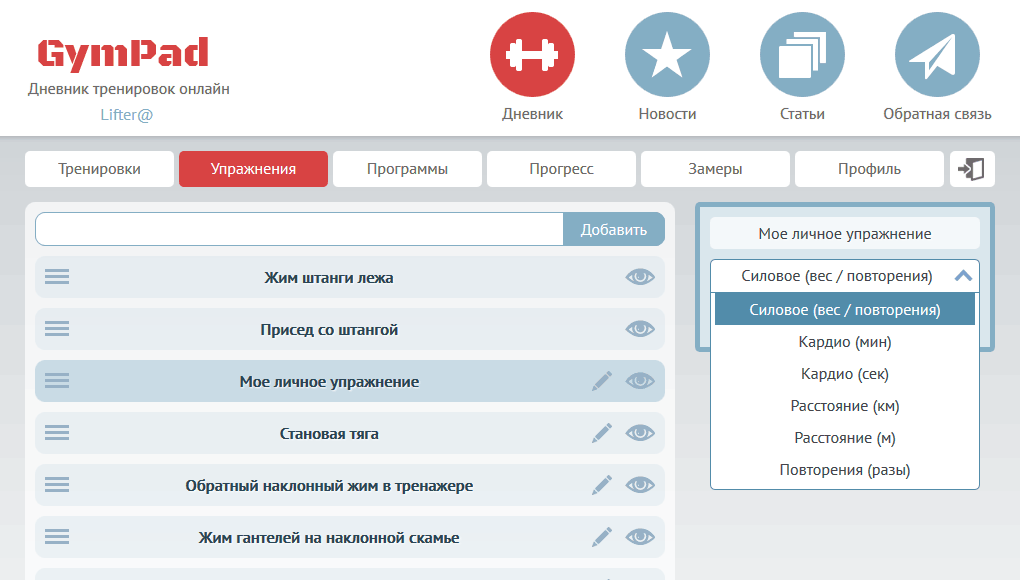
Task: Toggle visibility of Жим штанги лежа
Action: tap(640, 277)
